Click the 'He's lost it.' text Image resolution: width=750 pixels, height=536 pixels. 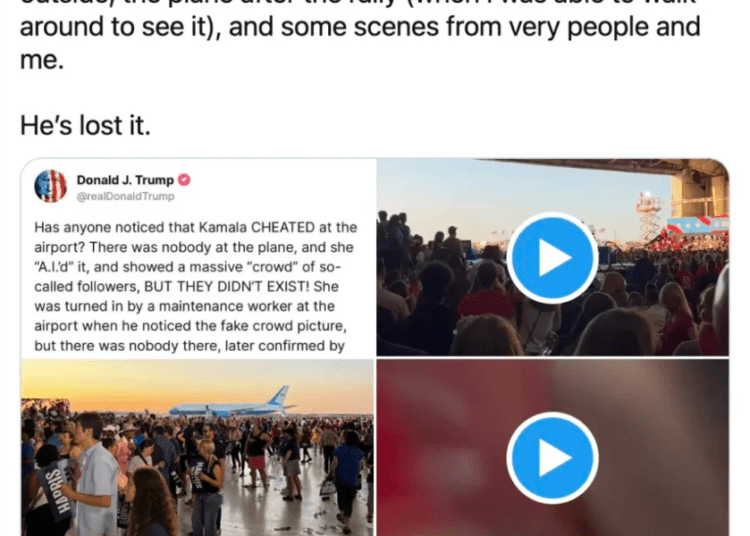pos(85,126)
